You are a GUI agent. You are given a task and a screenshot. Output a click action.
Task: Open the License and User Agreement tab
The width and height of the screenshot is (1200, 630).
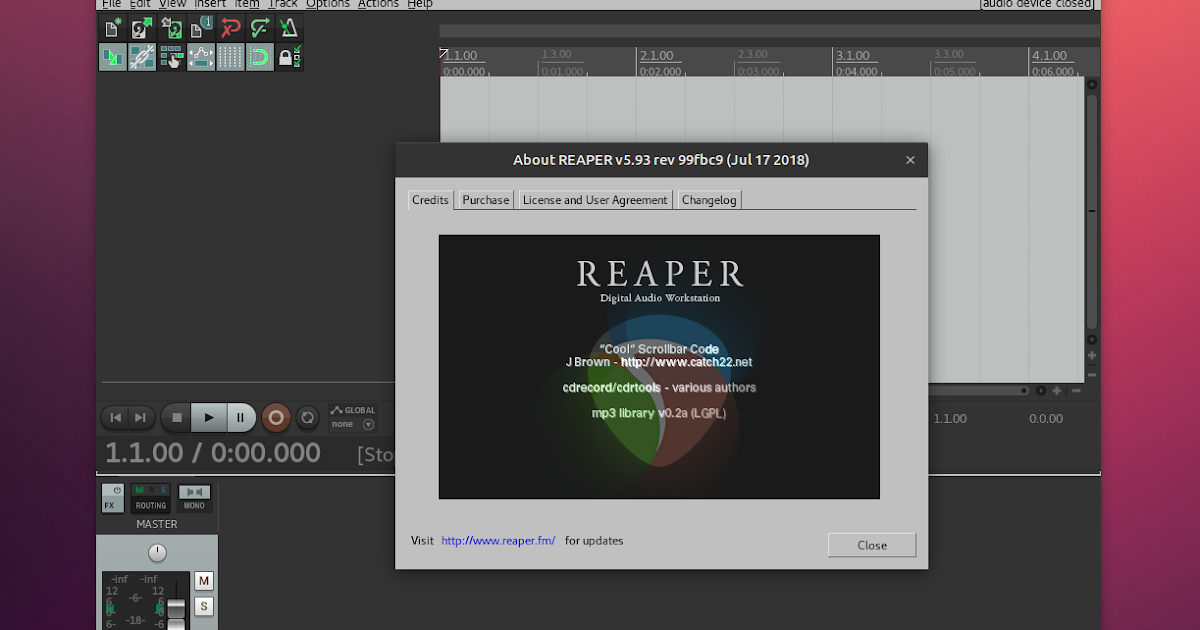click(x=595, y=199)
